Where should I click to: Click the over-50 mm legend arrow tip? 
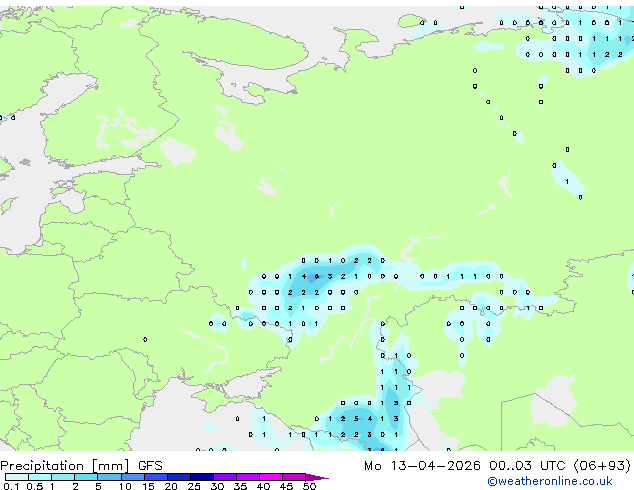317,478
